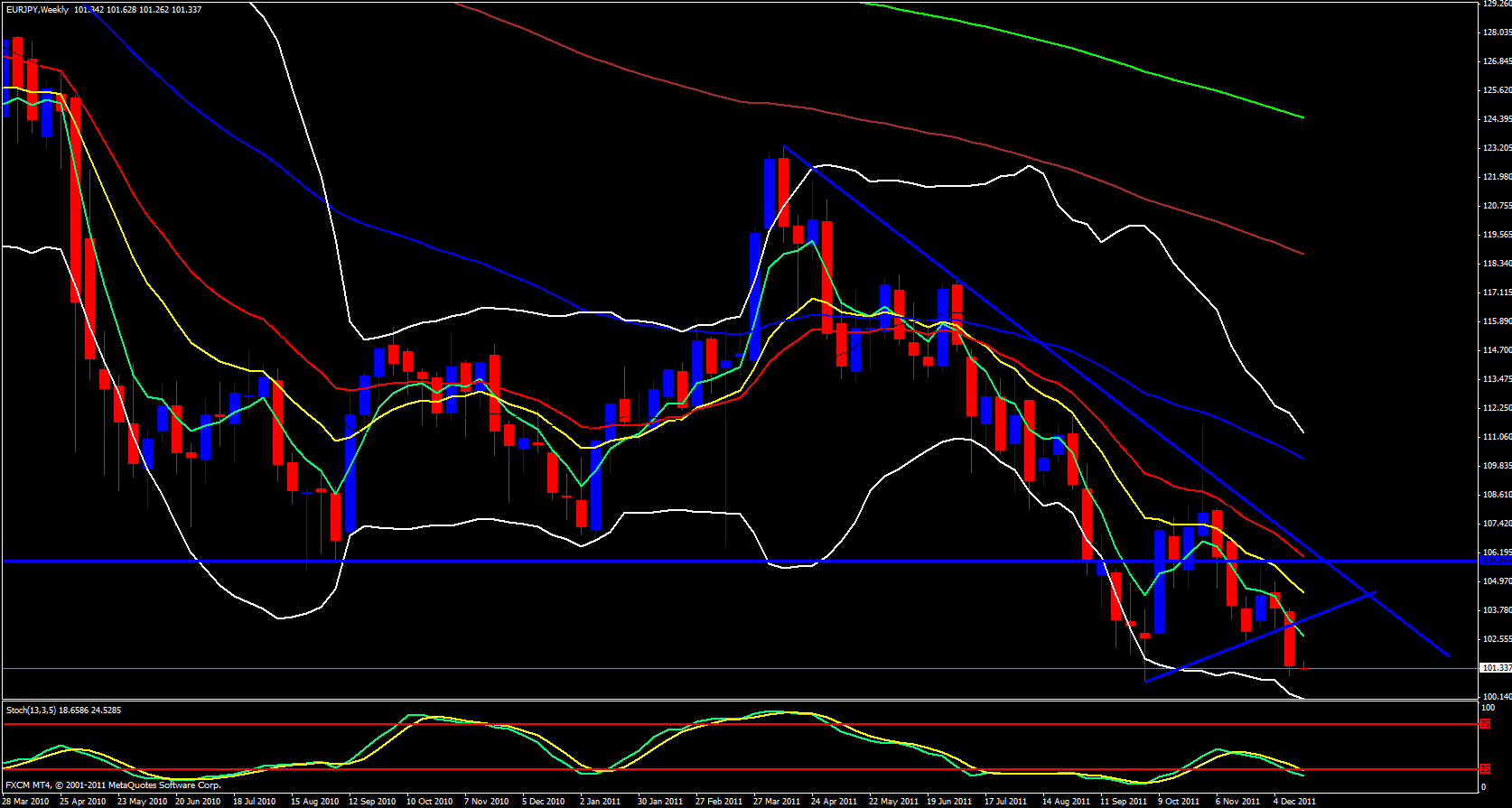
Task: Select the 109.835 price axis label
Action: [1497, 466]
